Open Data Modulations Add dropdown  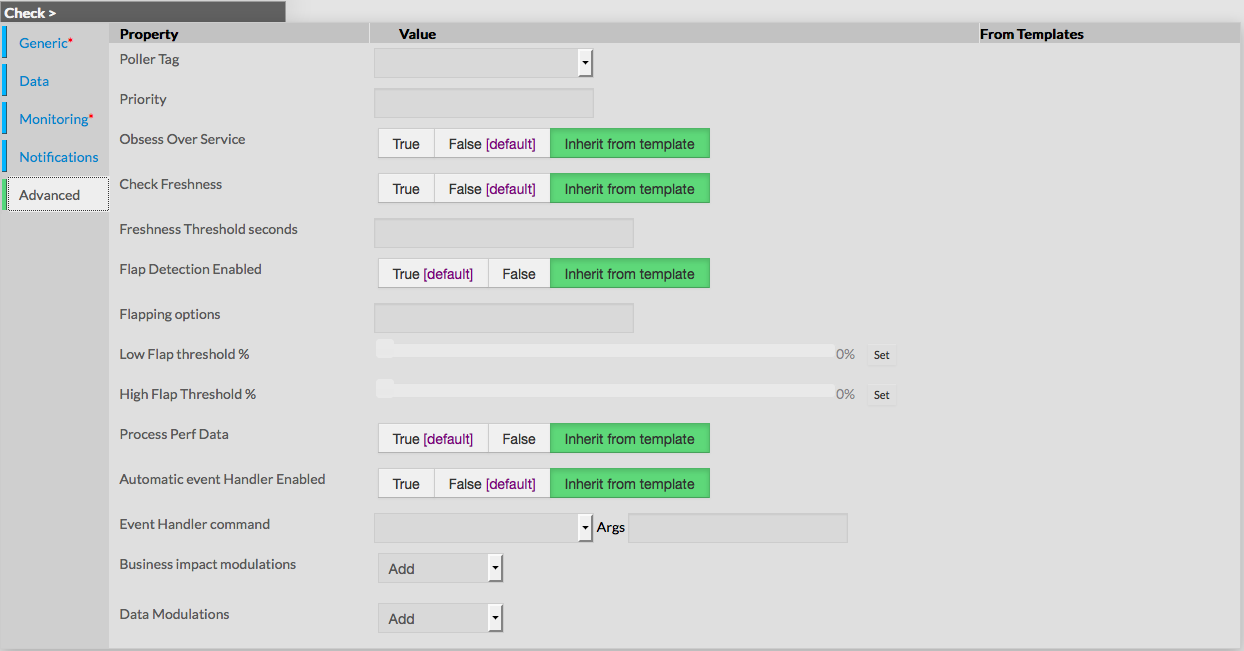click(494, 618)
